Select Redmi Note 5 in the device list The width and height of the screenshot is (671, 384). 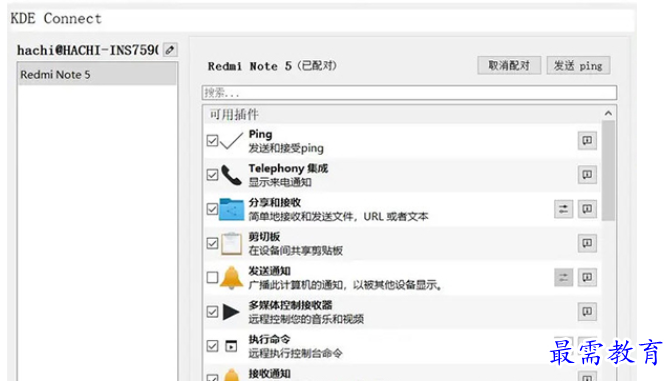click(x=97, y=74)
